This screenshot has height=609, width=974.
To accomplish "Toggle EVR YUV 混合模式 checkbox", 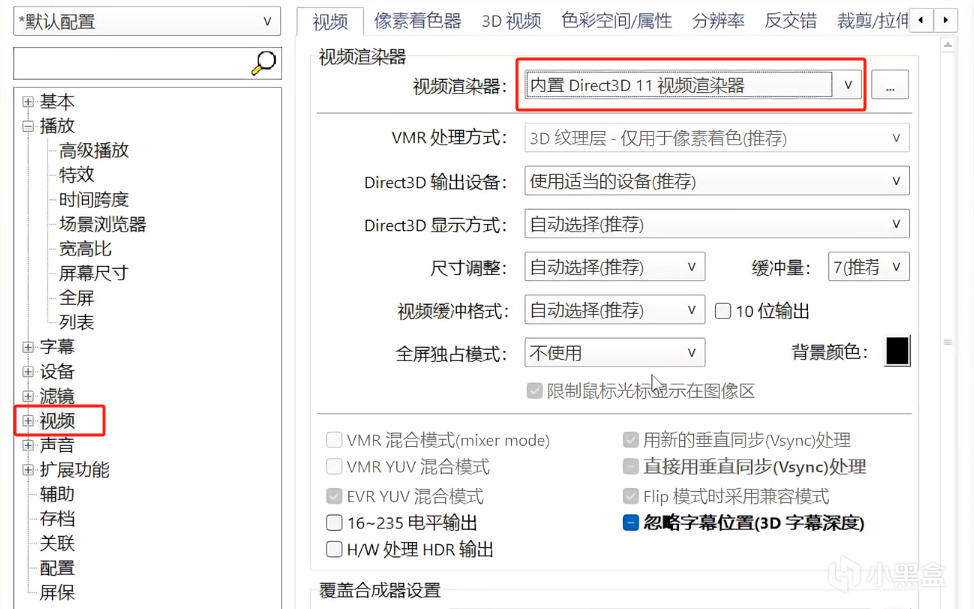I will 334,496.
